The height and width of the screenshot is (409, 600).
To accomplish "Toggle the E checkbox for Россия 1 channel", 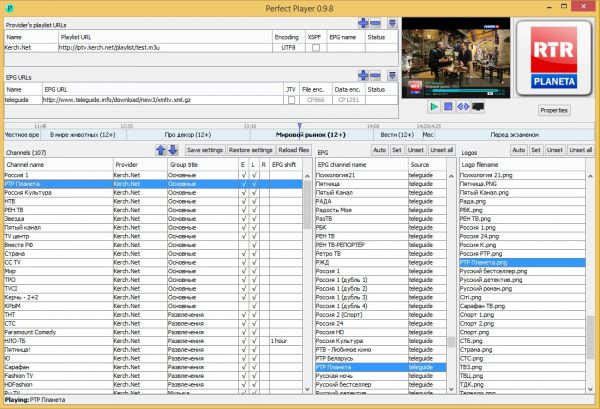I will (243, 175).
